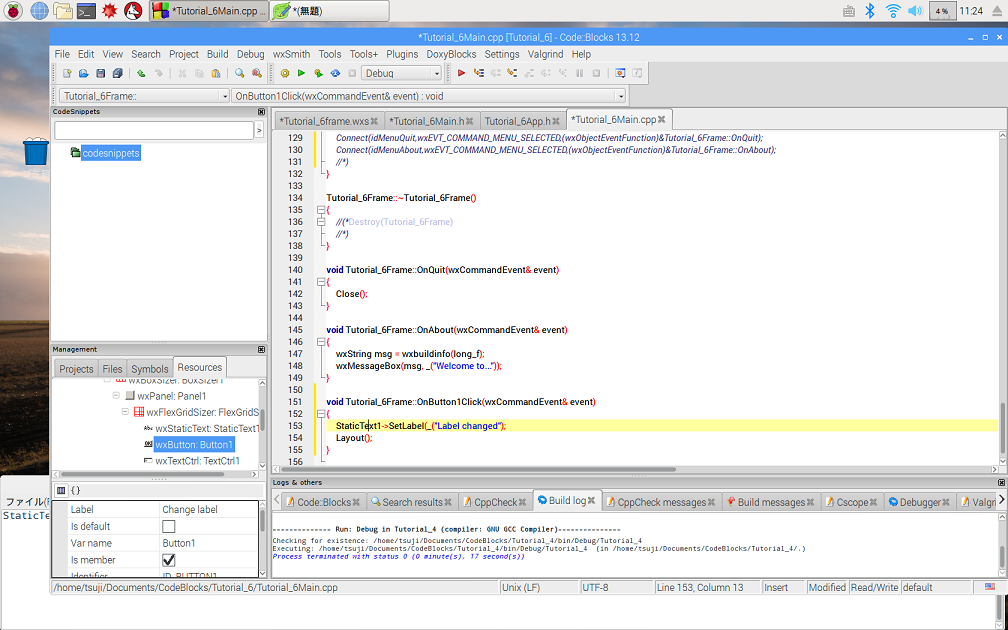Build the project with the gear icon

click(x=285, y=73)
